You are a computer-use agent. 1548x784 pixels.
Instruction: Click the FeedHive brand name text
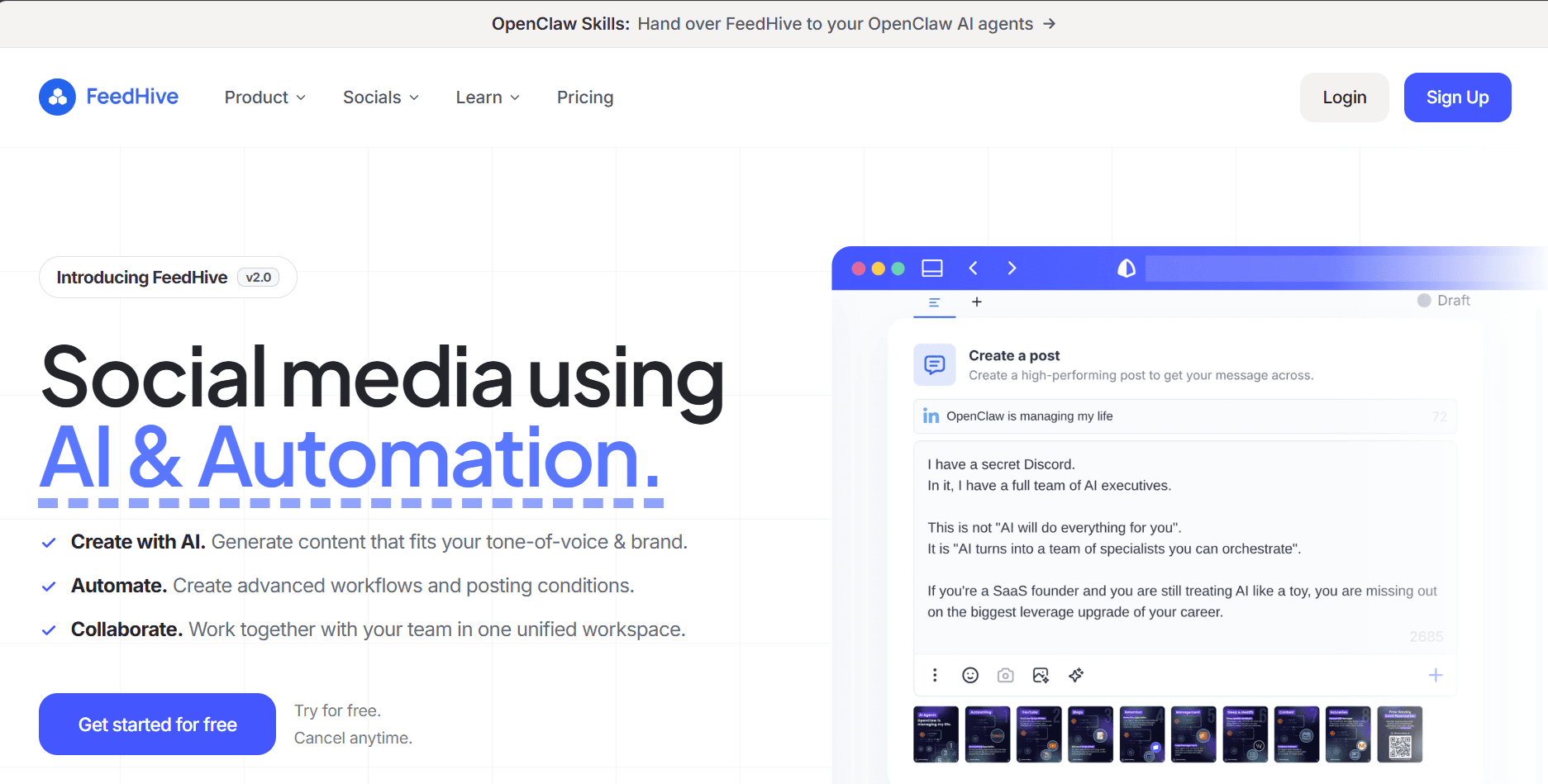[132, 97]
